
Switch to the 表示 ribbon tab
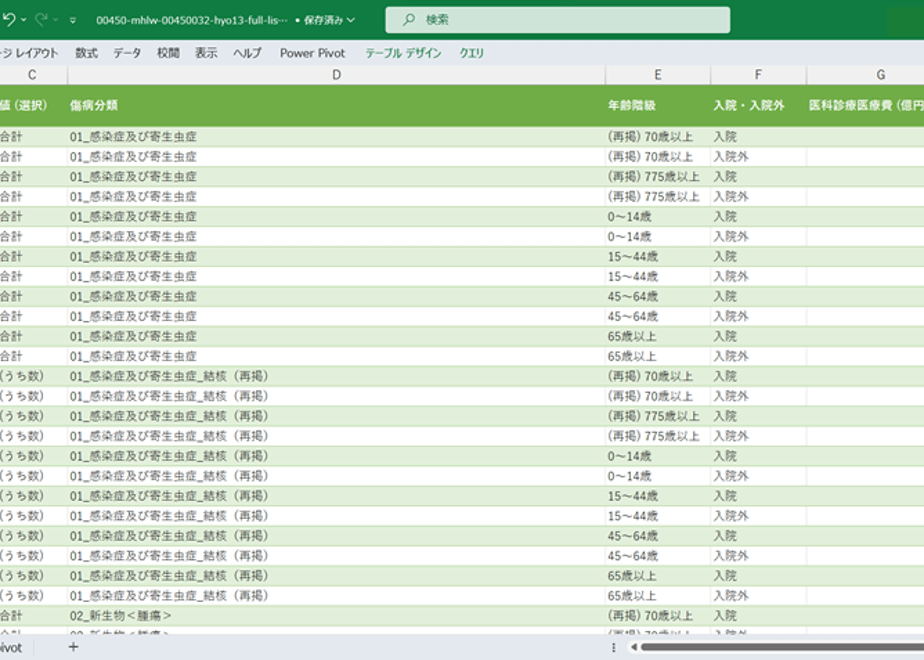click(206, 53)
